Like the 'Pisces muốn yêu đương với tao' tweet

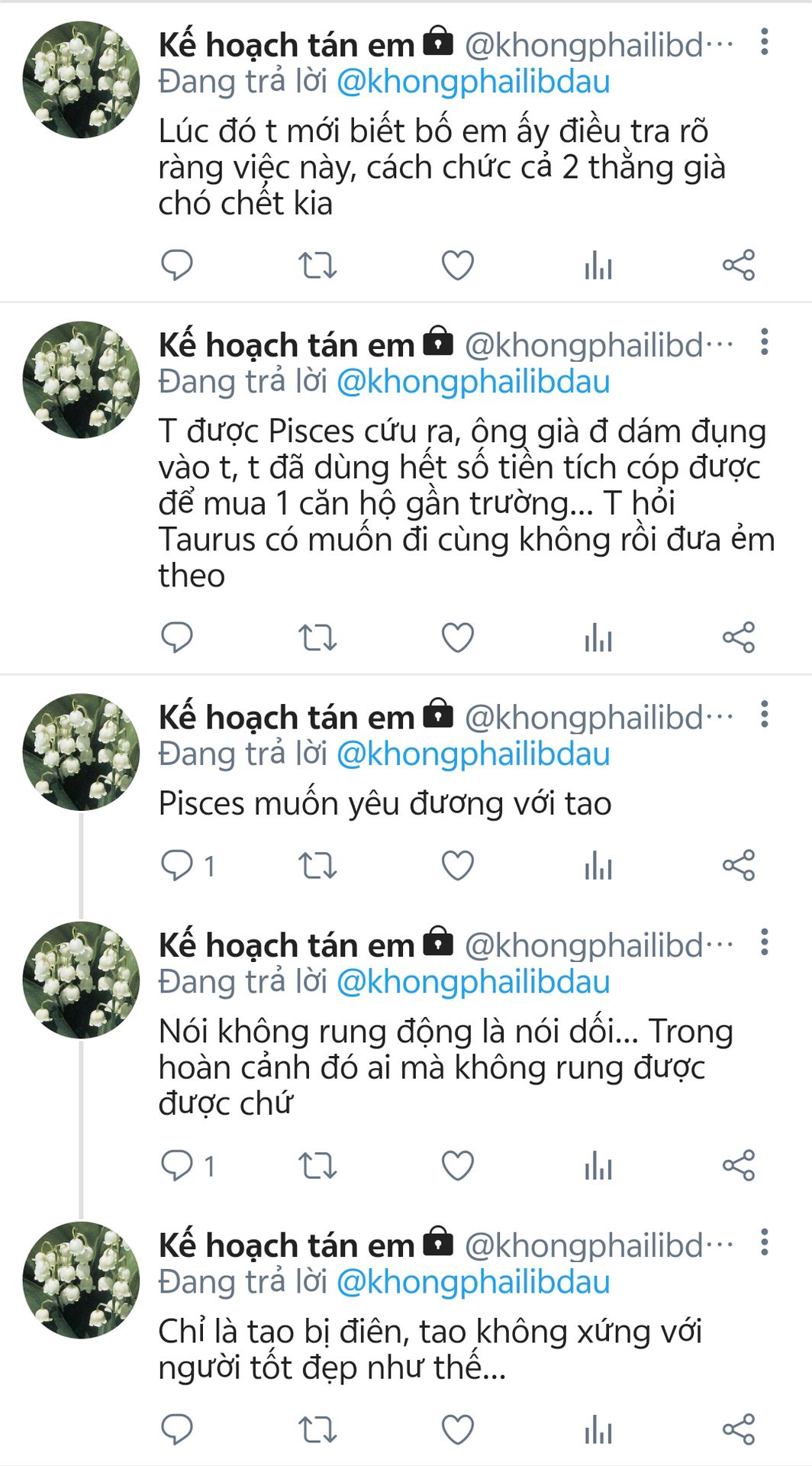click(458, 866)
